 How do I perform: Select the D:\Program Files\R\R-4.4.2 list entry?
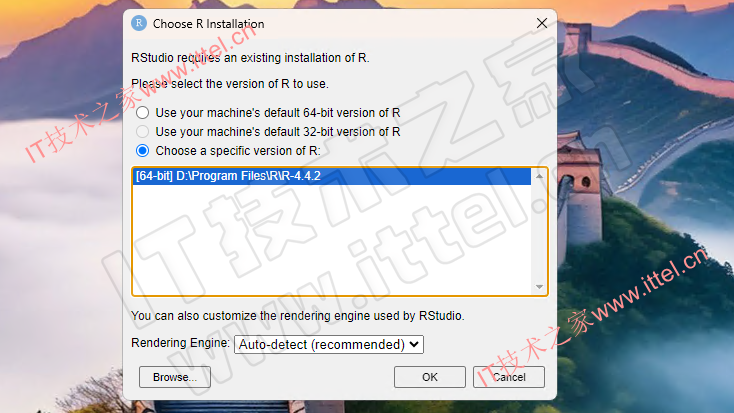pos(332,176)
